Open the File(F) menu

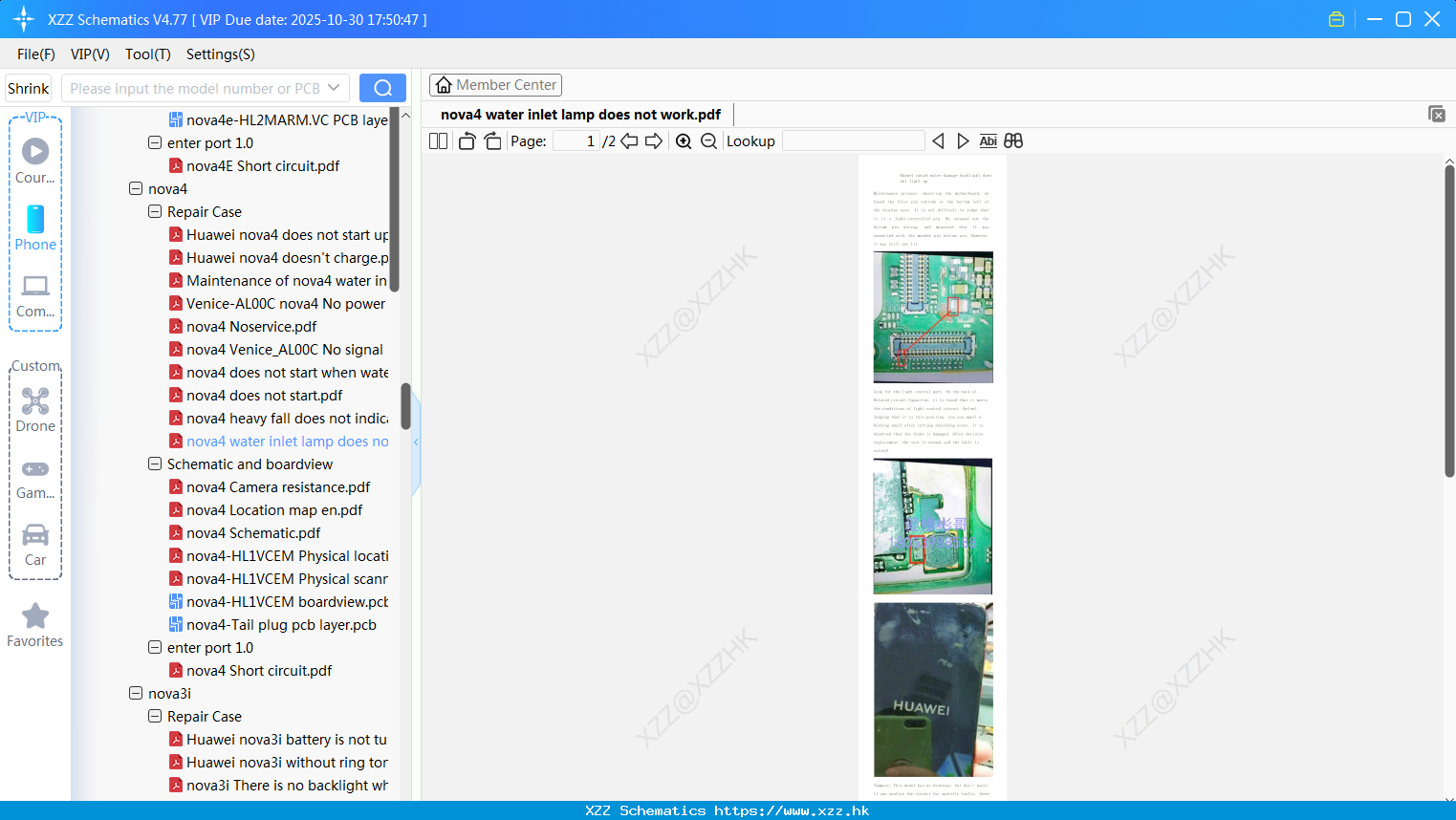pyautogui.click(x=36, y=54)
